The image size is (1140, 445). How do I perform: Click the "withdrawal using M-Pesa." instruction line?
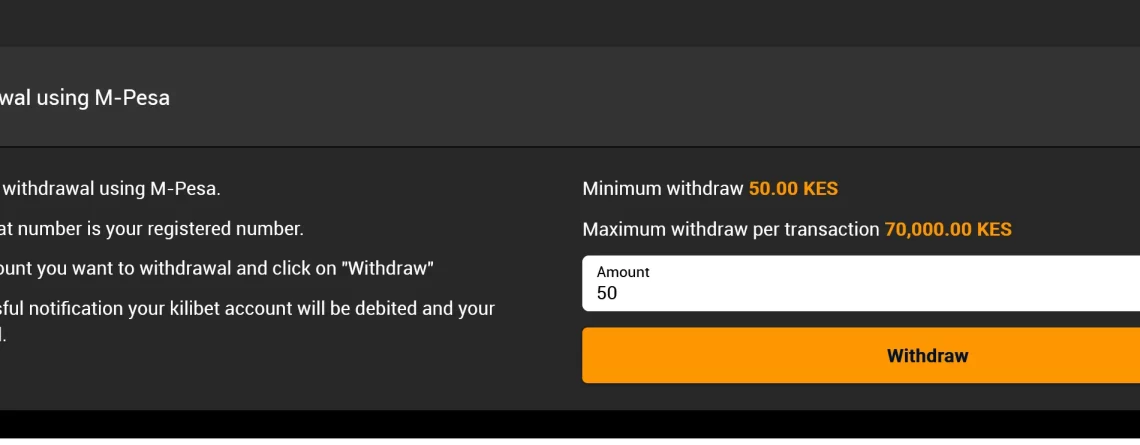point(110,189)
